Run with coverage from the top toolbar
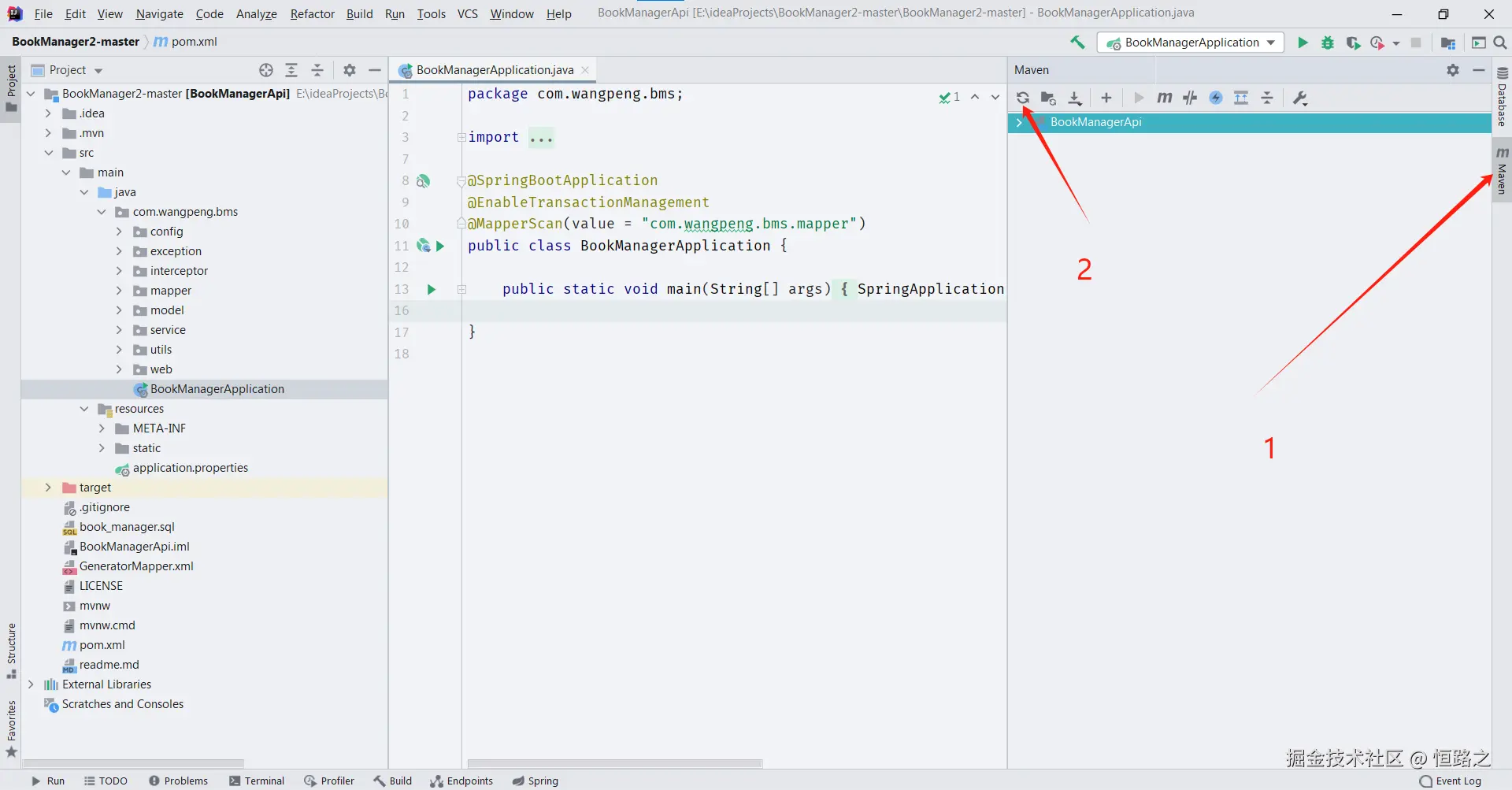This screenshot has width=1512, height=790. 1353,43
